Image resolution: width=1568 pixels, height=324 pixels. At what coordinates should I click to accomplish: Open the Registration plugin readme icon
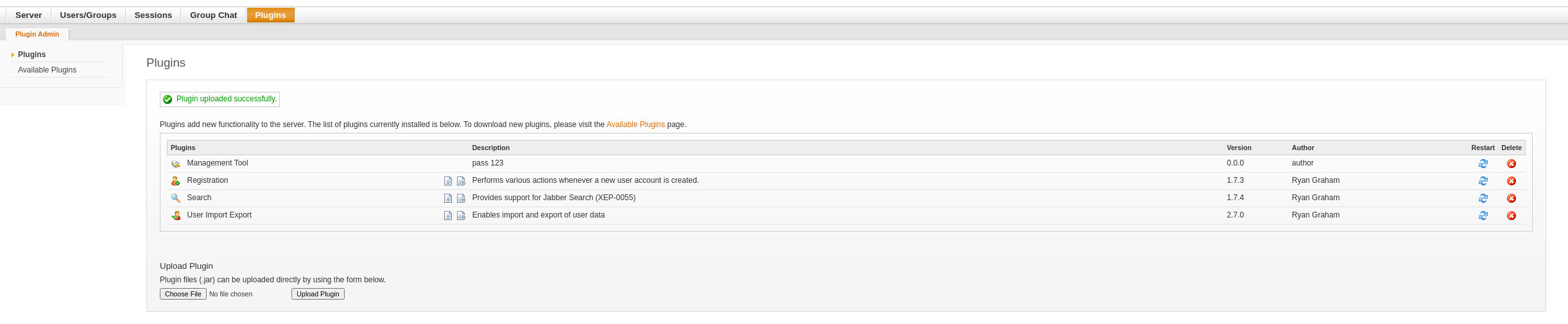point(448,181)
